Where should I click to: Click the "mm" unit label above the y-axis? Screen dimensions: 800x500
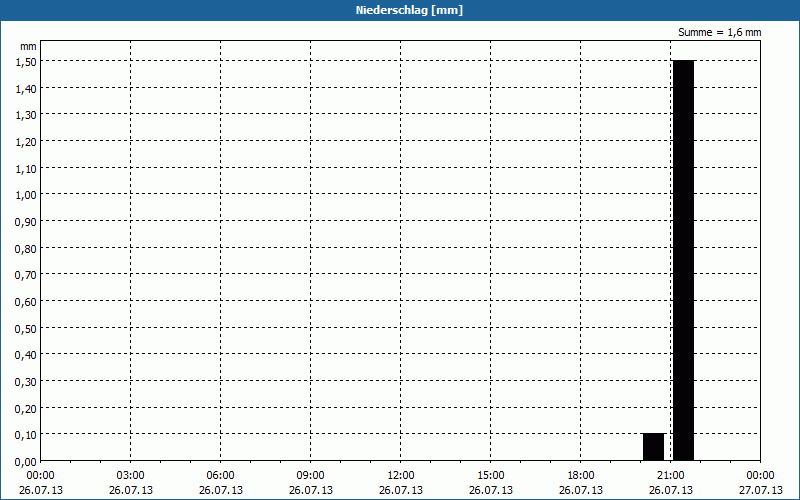pos(28,46)
